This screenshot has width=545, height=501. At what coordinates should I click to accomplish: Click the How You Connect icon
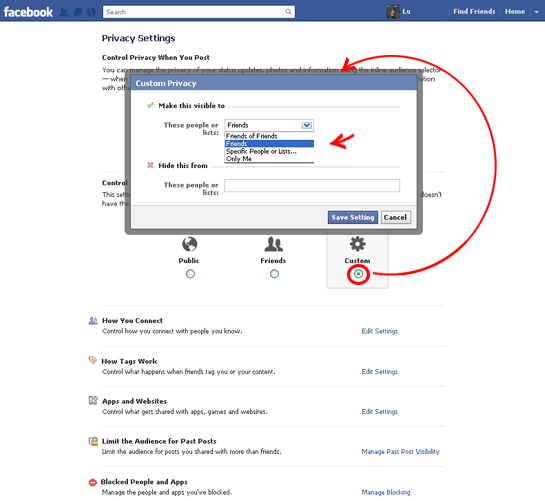[93, 321]
